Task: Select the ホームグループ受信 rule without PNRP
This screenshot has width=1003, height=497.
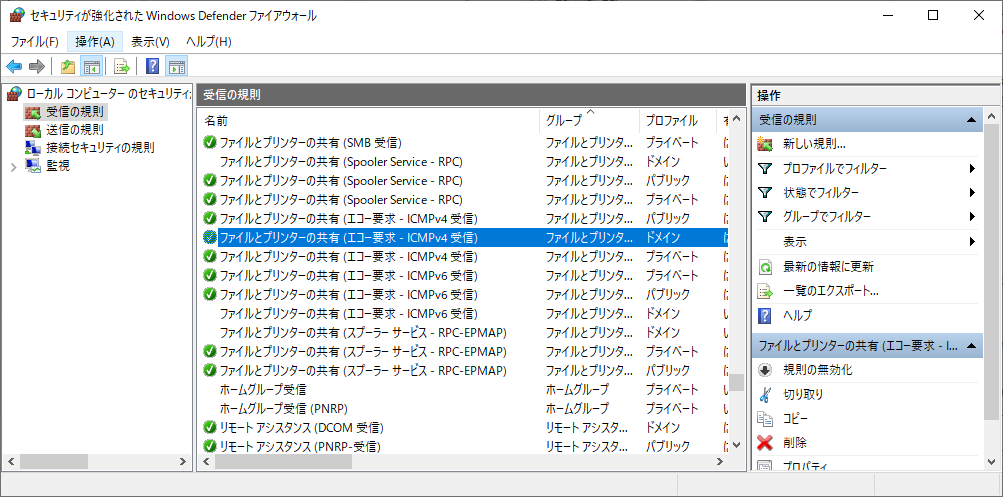Action: pos(463,389)
